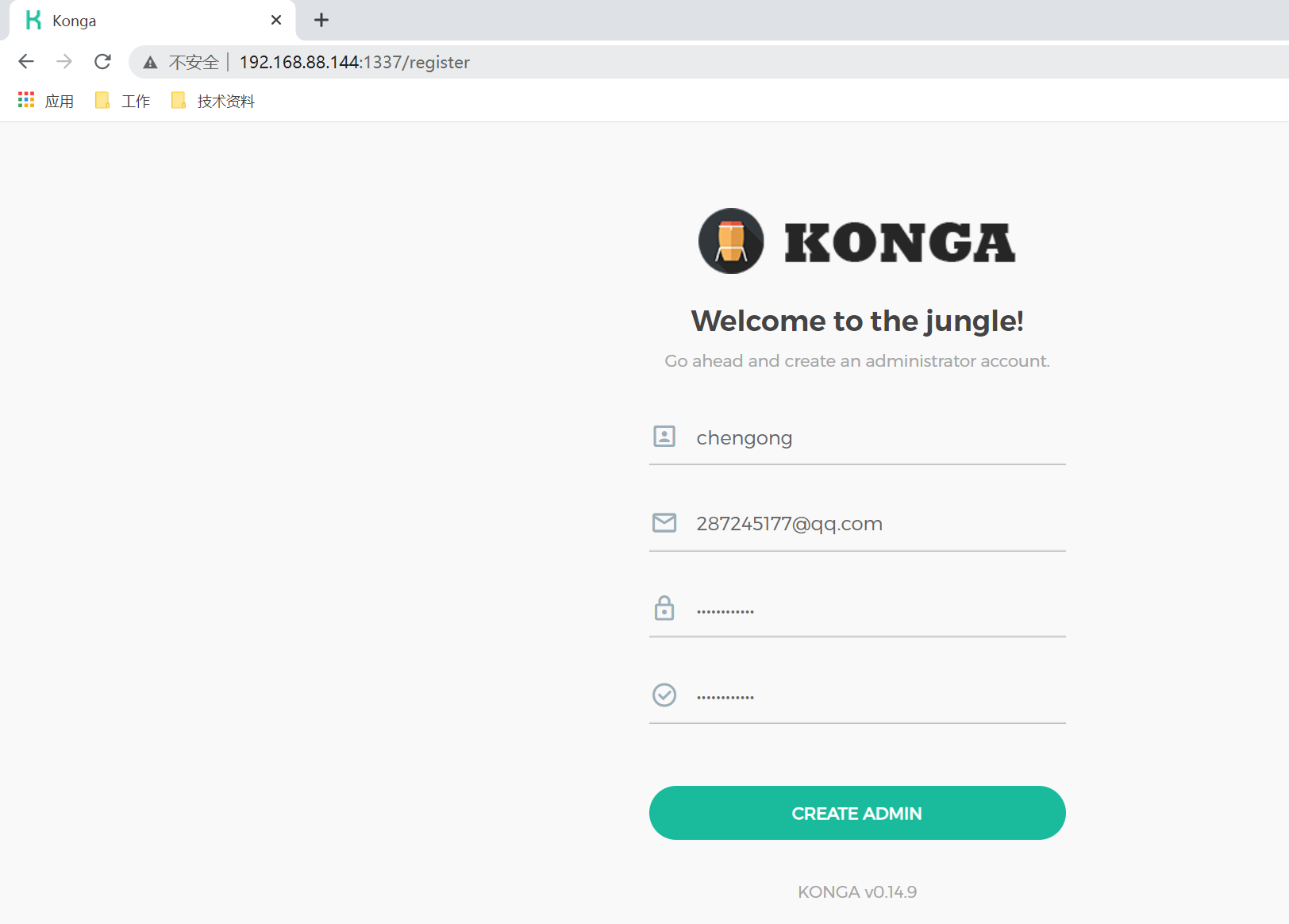Close the Konga browser tab
This screenshot has width=1289, height=924.
coord(276,20)
